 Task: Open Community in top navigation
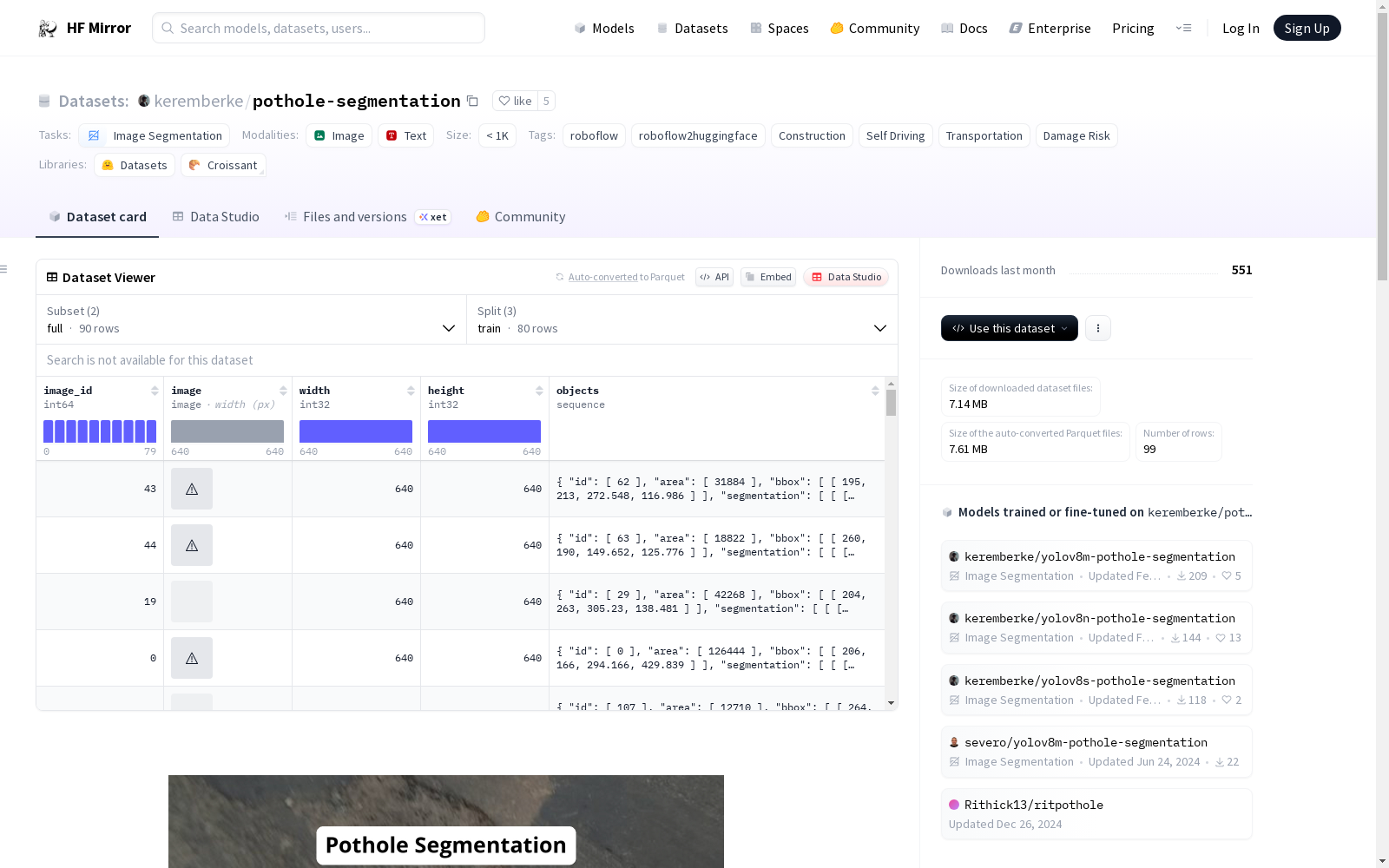coord(875,28)
